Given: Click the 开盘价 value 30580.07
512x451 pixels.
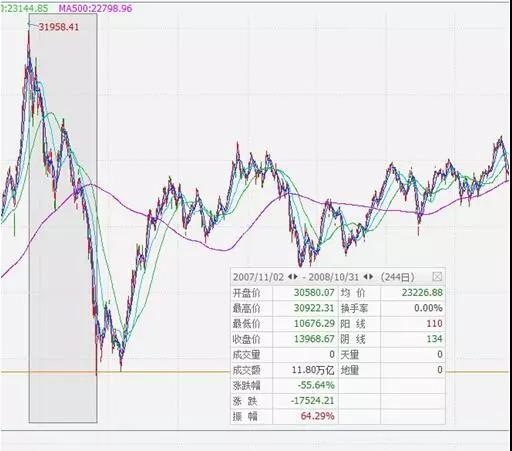Looking at the screenshot, I should pos(314,293).
